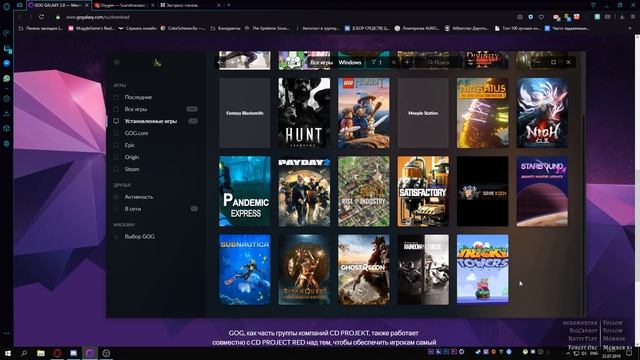Open Fantasy Blacksmith game tile
This screenshot has width=640, height=360.
click(x=244, y=113)
